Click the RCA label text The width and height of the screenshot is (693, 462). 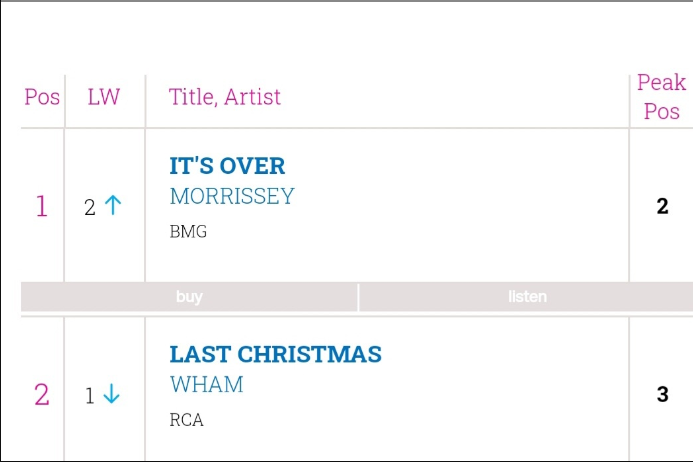(x=186, y=420)
